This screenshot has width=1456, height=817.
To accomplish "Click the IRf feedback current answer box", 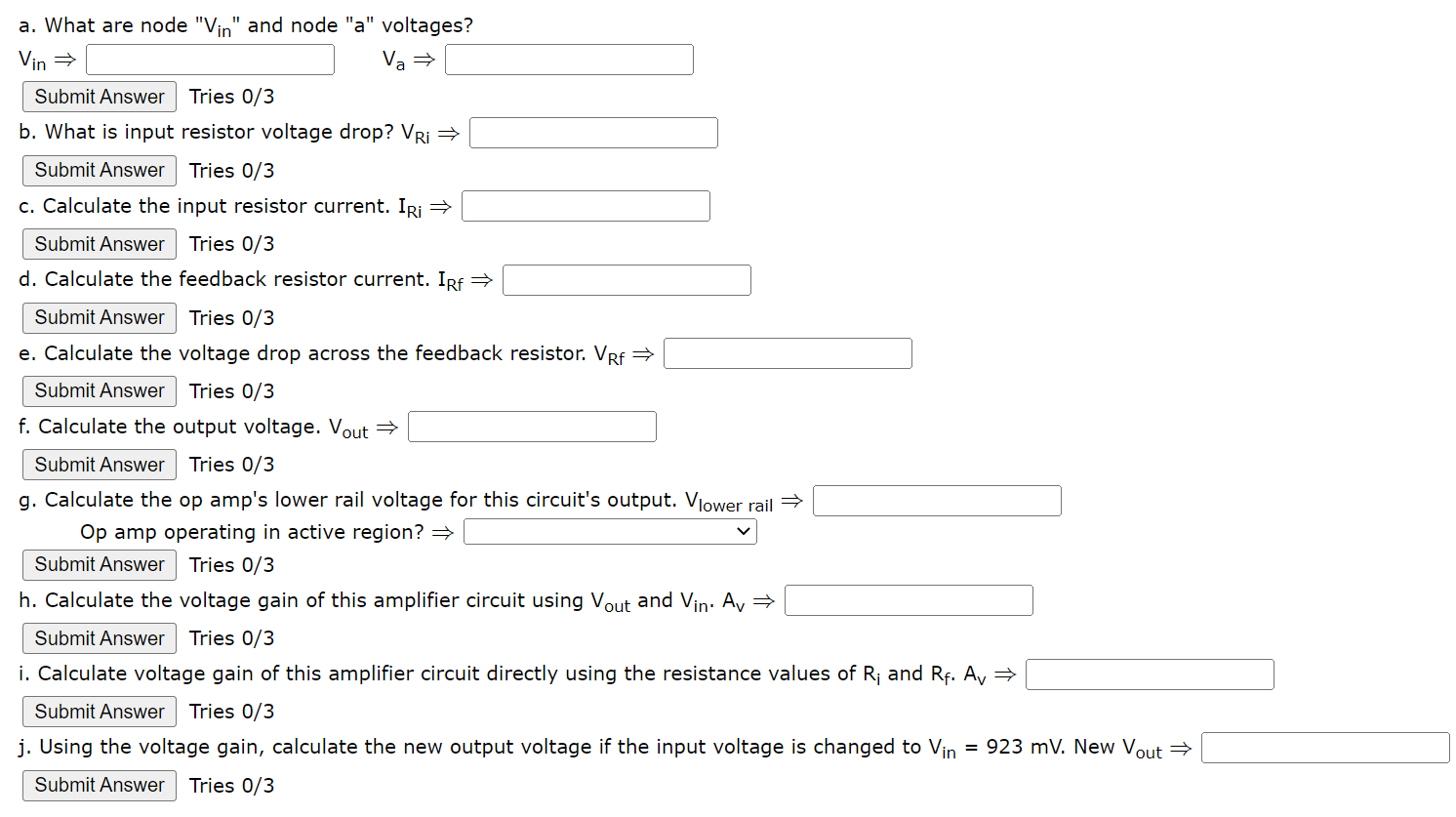I will coord(627,279).
